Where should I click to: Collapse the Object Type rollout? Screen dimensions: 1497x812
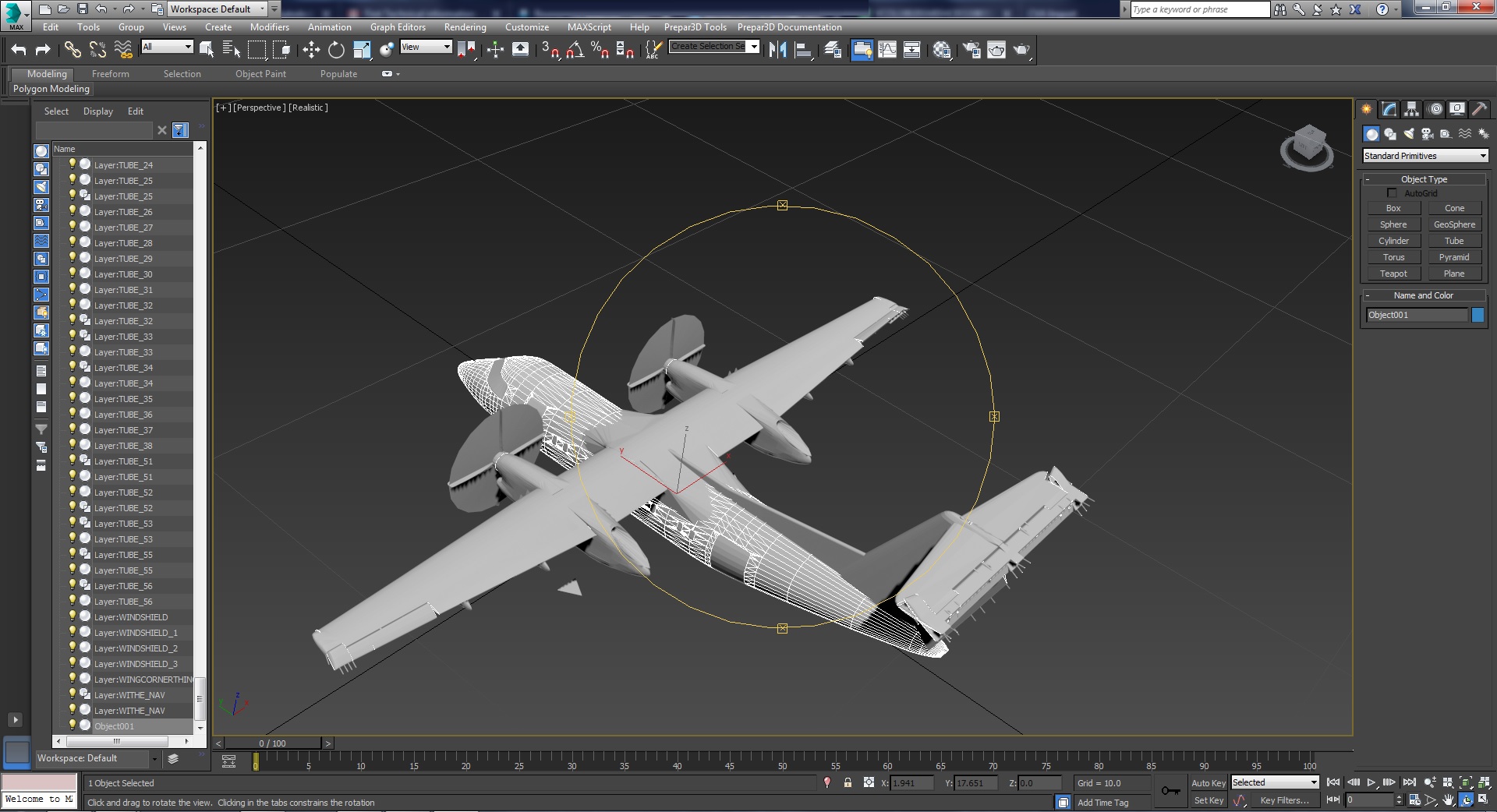[x=1424, y=179]
